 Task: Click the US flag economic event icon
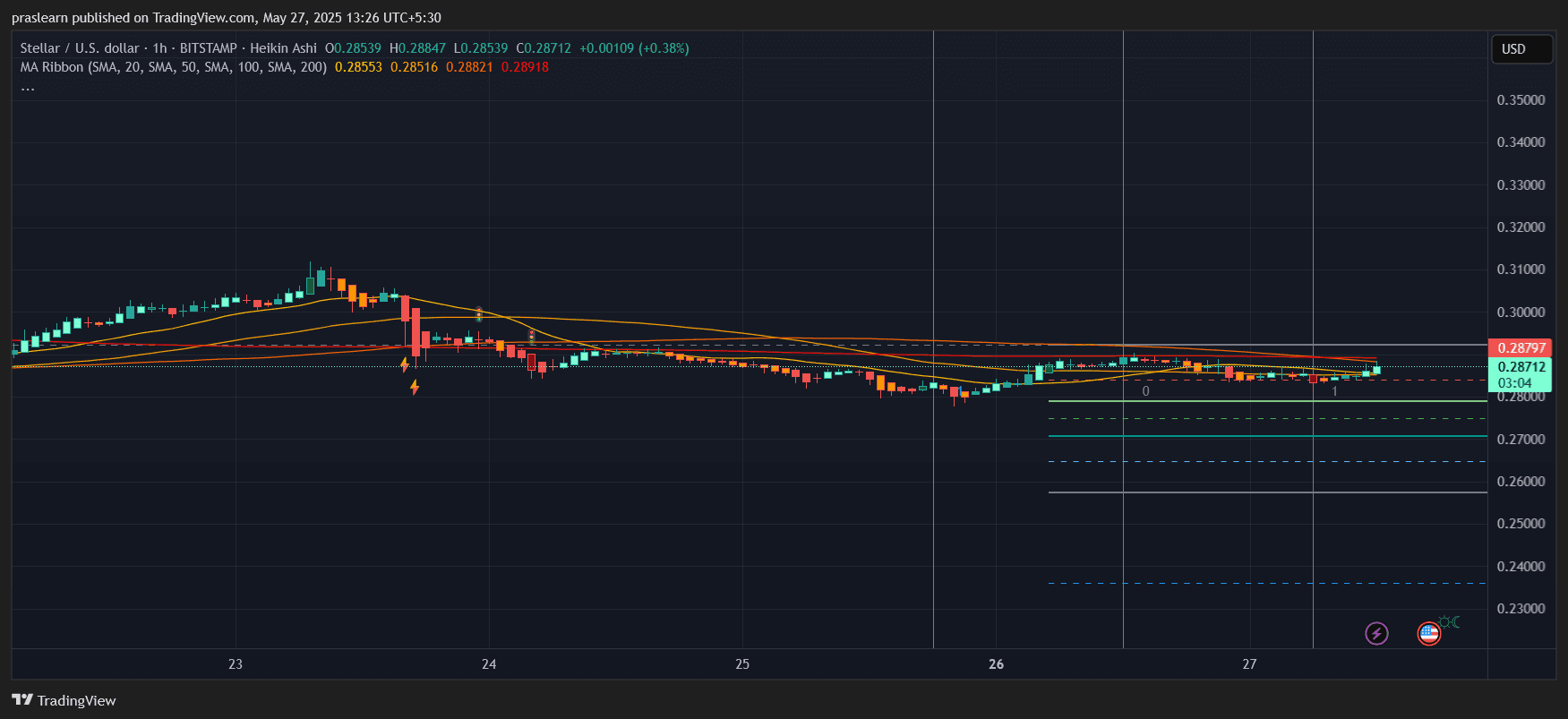pyautogui.click(x=1429, y=634)
